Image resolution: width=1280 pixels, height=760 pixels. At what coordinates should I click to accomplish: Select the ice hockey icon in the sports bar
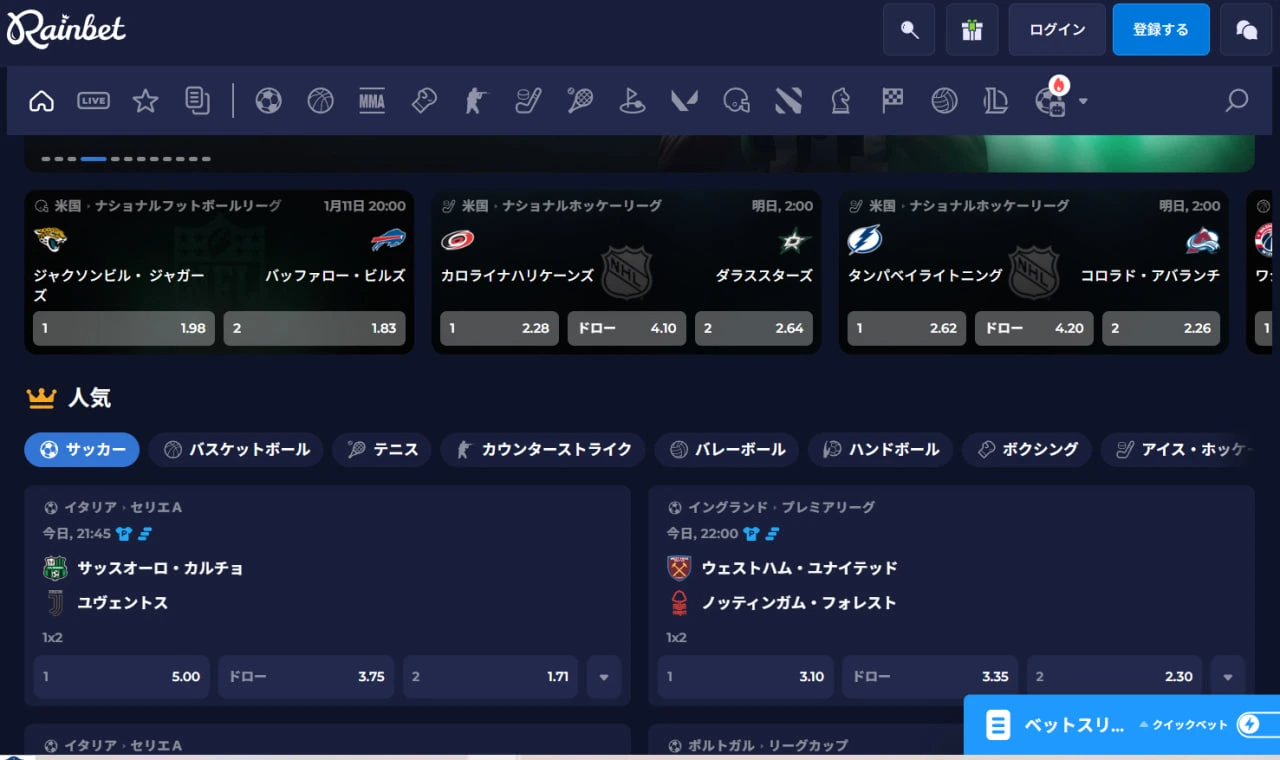[528, 100]
